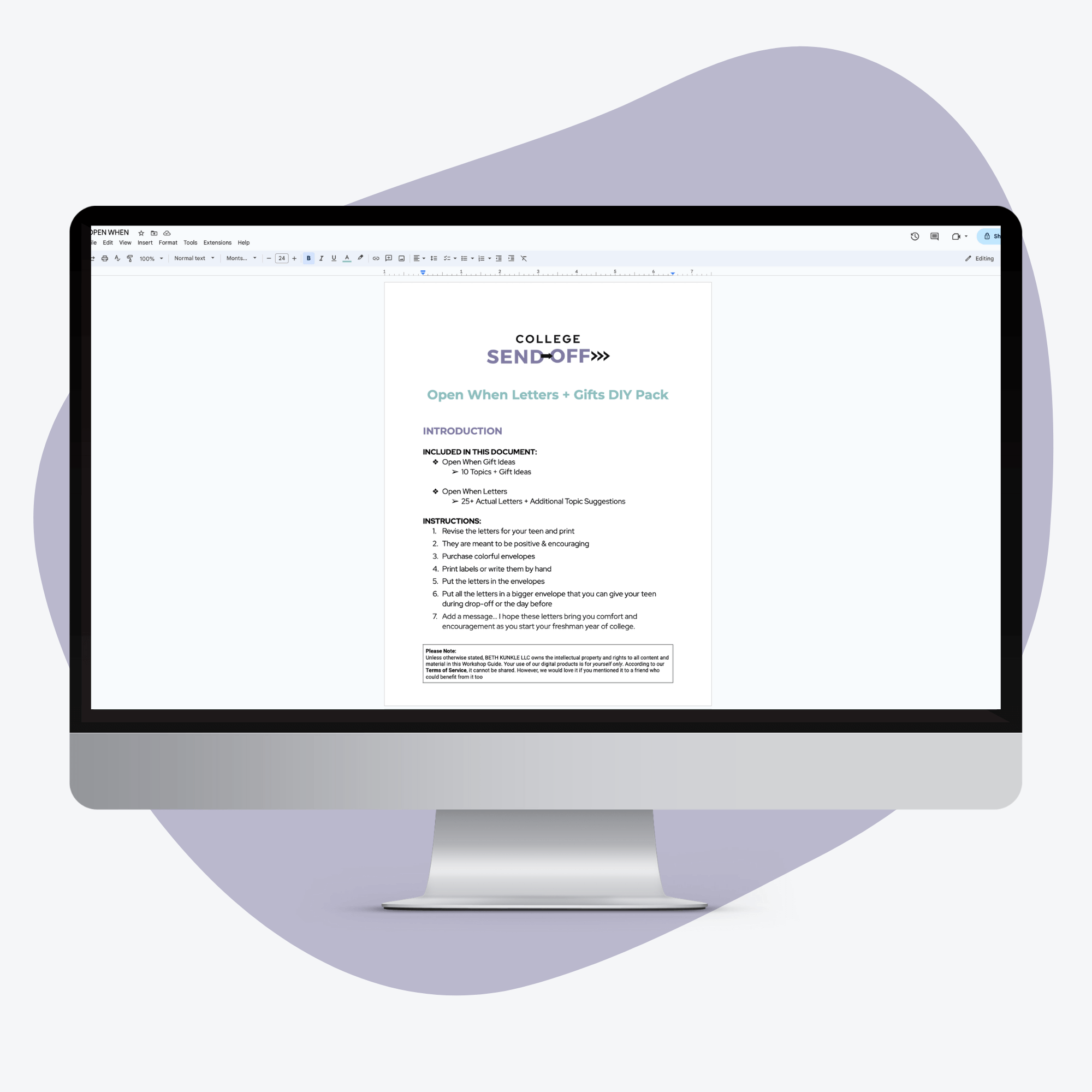The height and width of the screenshot is (1092, 1092).
Task: Click the Underline formatting icon
Action: point(333,259)
